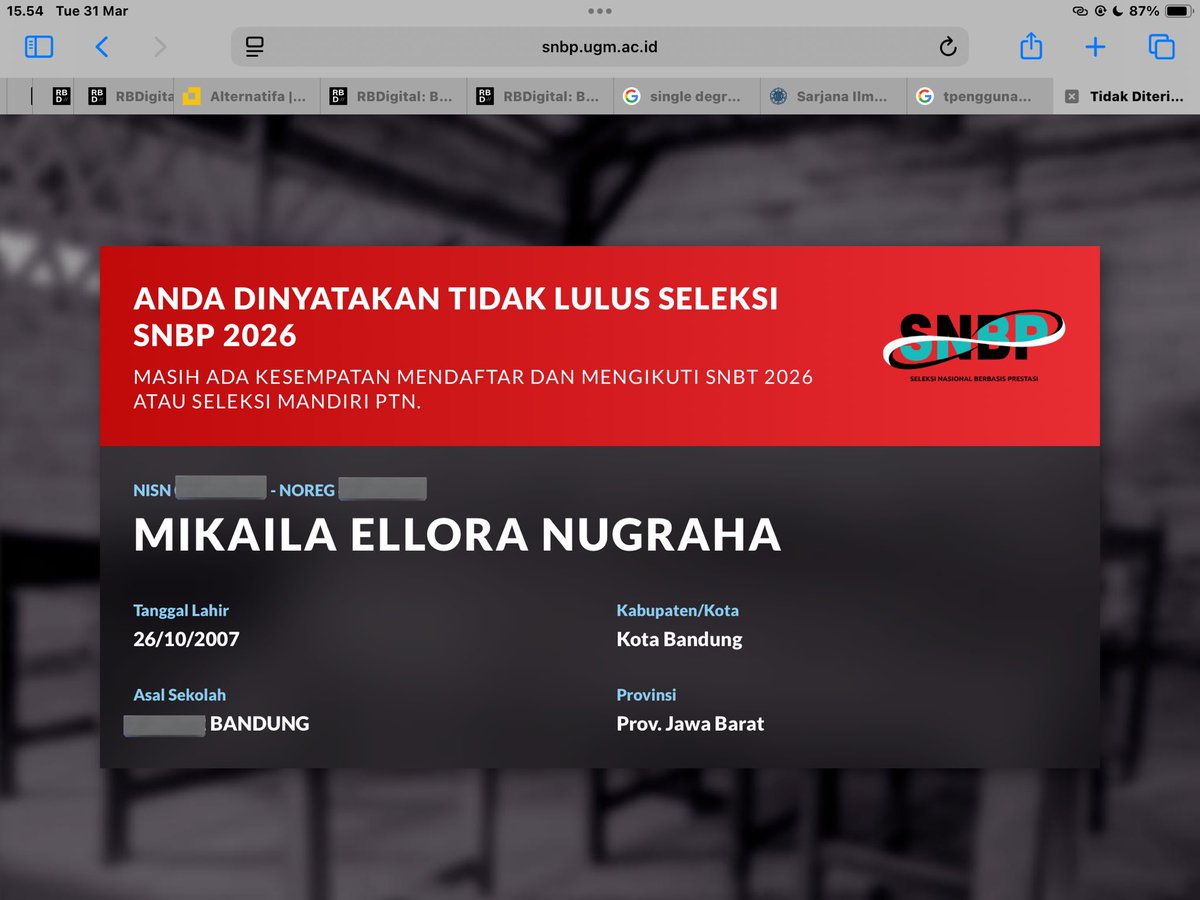Viewport: 1200px width, 900px height.
Task: Click the SNBP logo on the red banner
Action: pyautogui.click(x=973, y=346)
